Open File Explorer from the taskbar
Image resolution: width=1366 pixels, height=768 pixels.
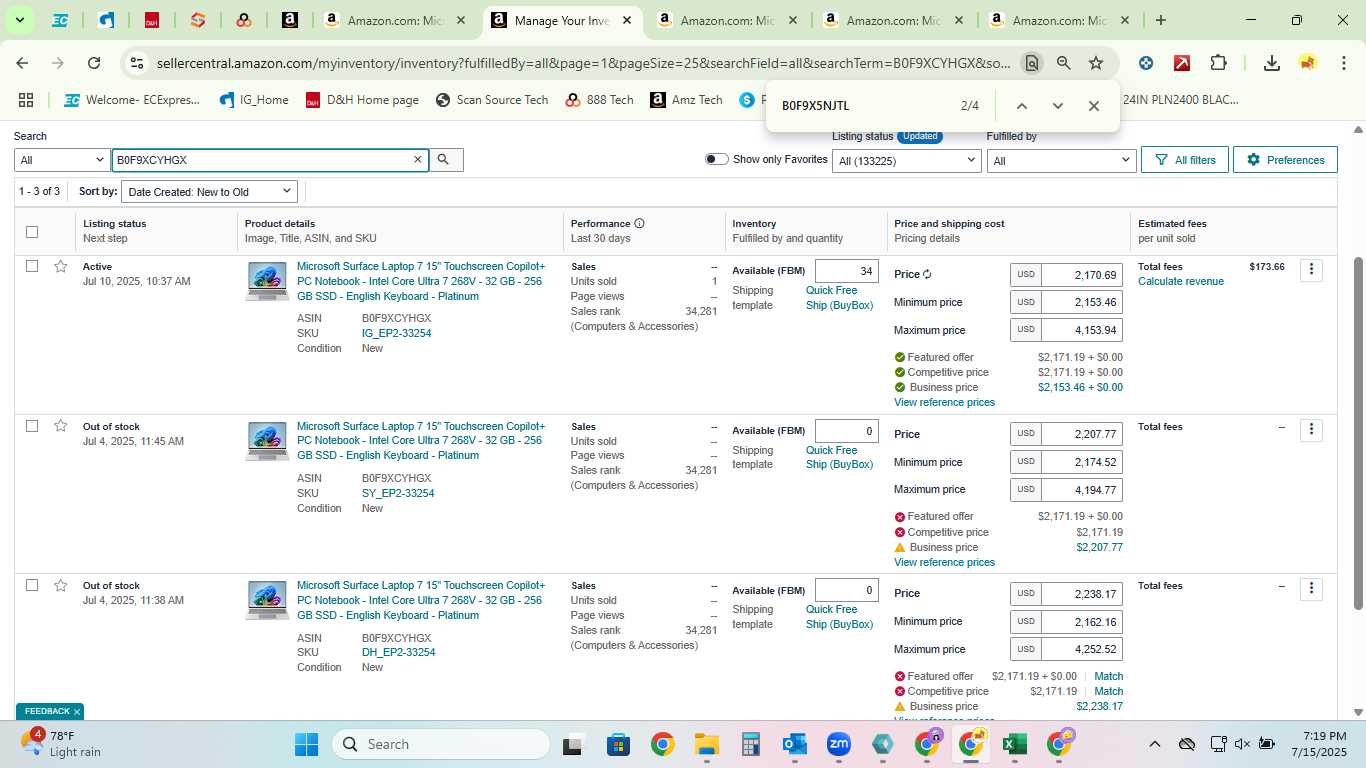706,744
